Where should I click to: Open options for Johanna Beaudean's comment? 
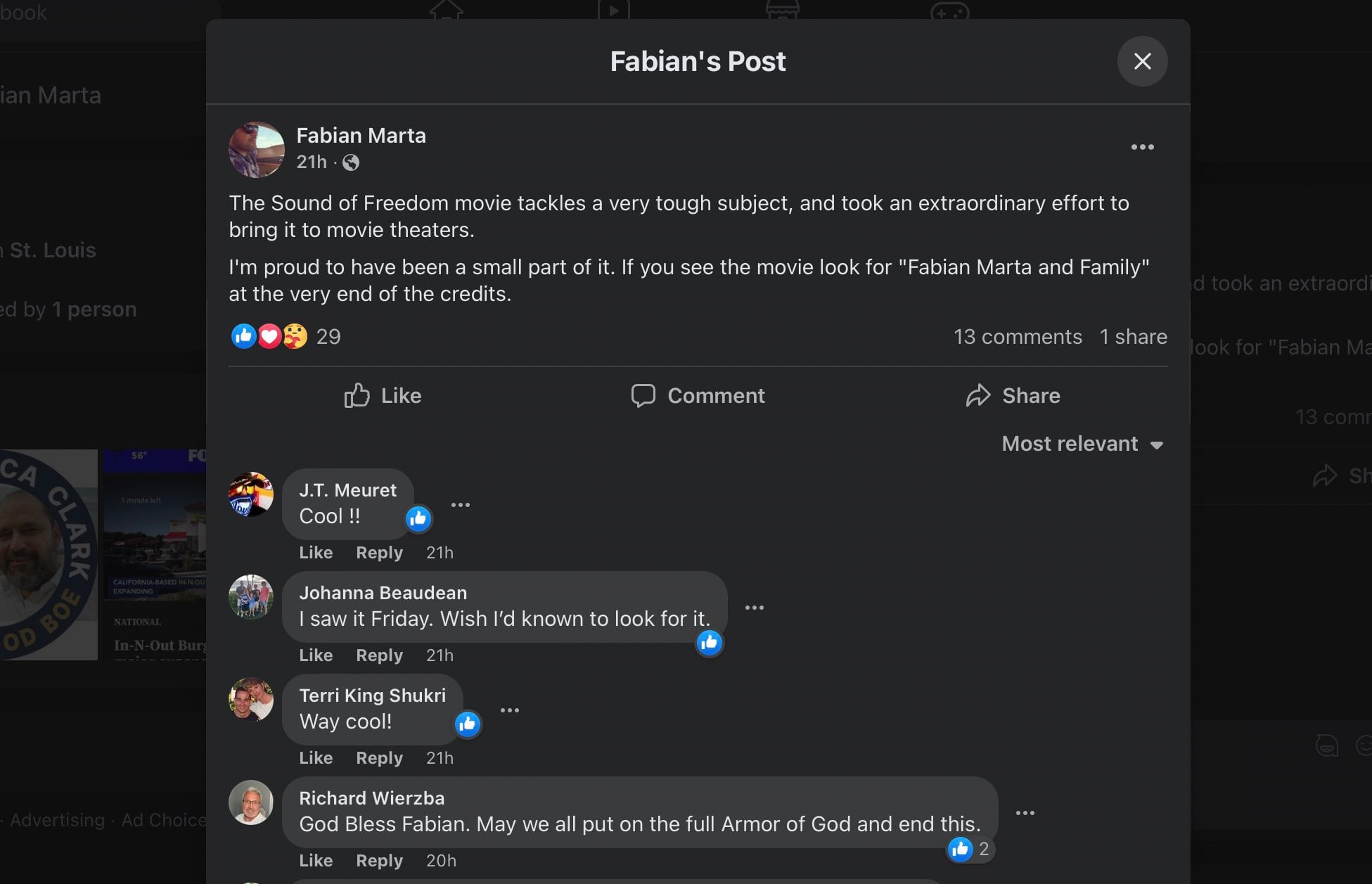click(754, 608)
